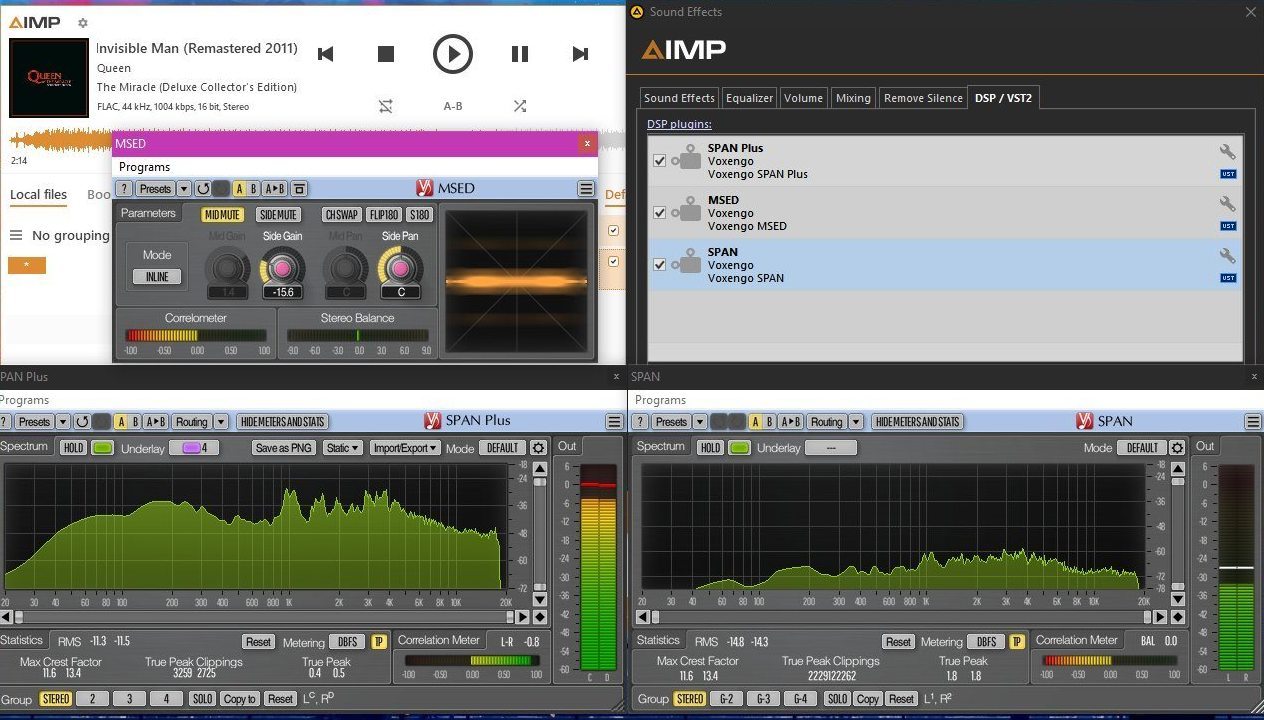Screen dimensions: 1264x720
Task: Toggle SIDE MUTE in MSED
Action: 278,215
